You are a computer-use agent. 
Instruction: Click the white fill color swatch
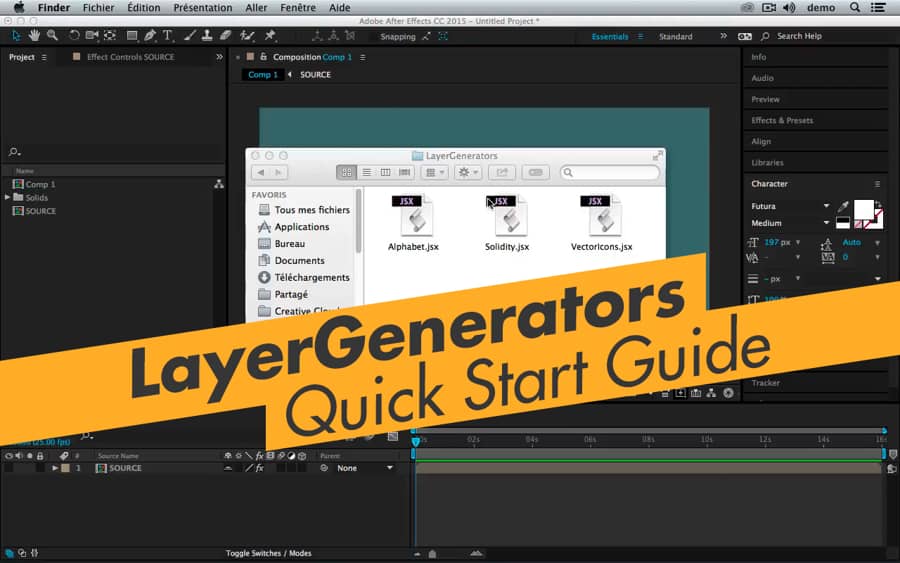[x=863, y=210]
